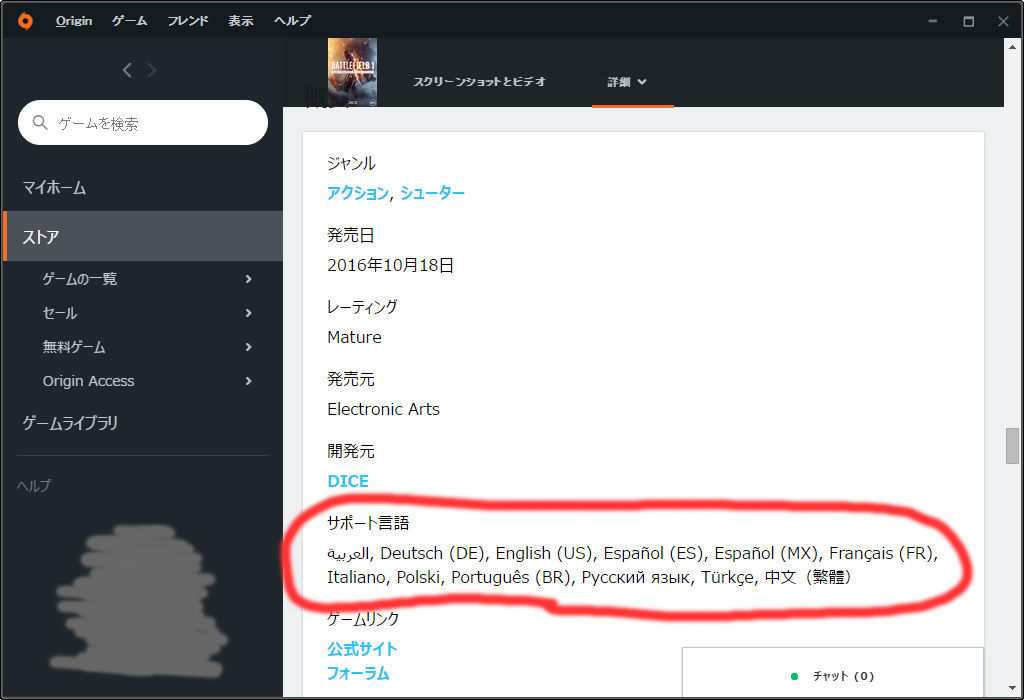Open the DICE developer link

tap(347, 481)
